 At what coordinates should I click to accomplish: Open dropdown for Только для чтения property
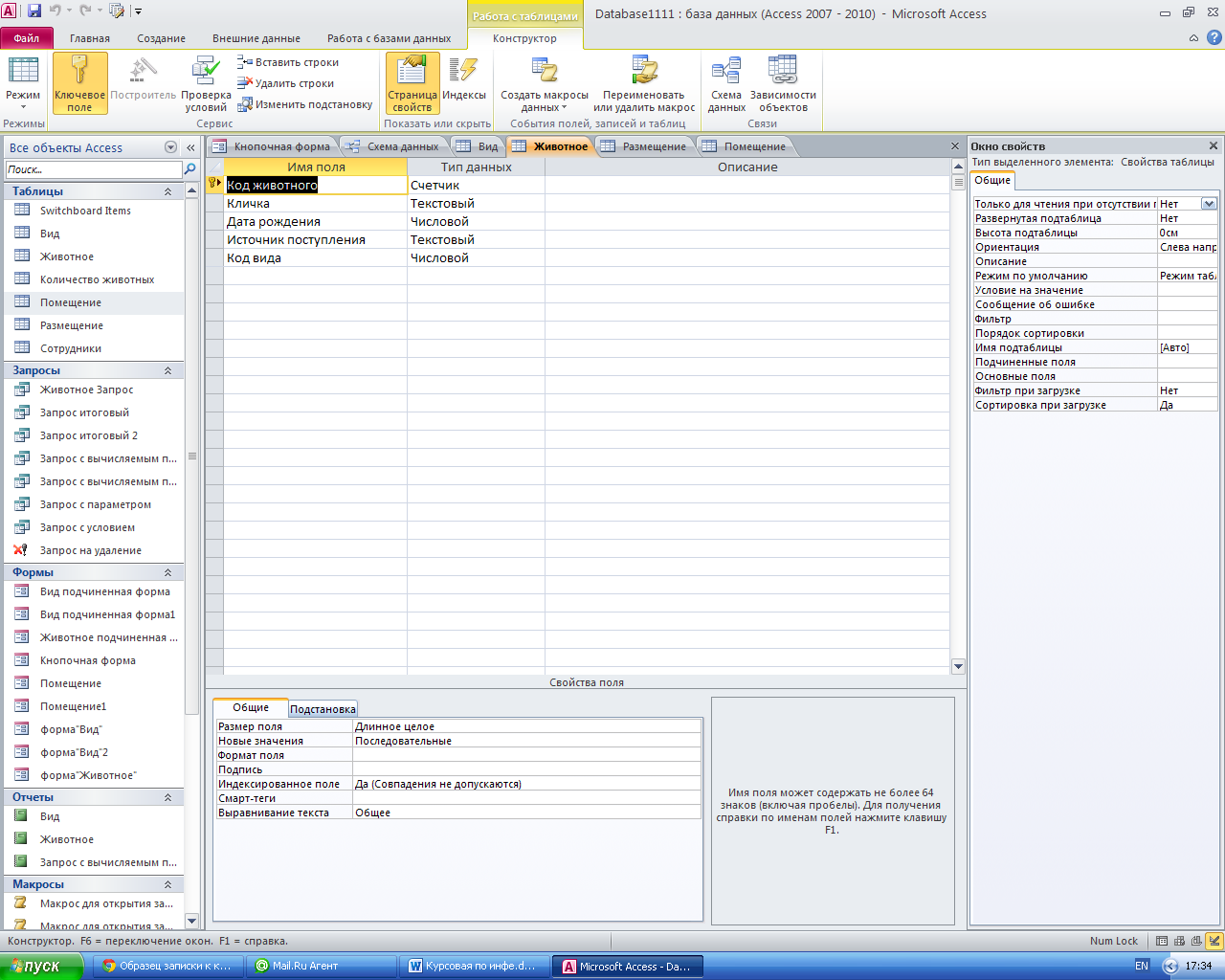point(1209,204)
